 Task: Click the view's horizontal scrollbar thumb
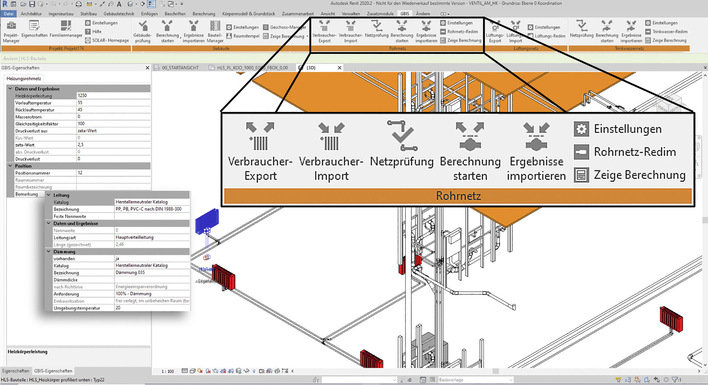point(495,371)
